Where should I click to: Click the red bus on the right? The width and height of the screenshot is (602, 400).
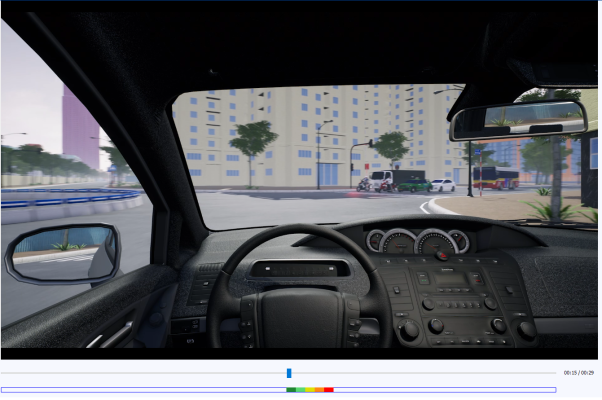[x=495, y=178]
